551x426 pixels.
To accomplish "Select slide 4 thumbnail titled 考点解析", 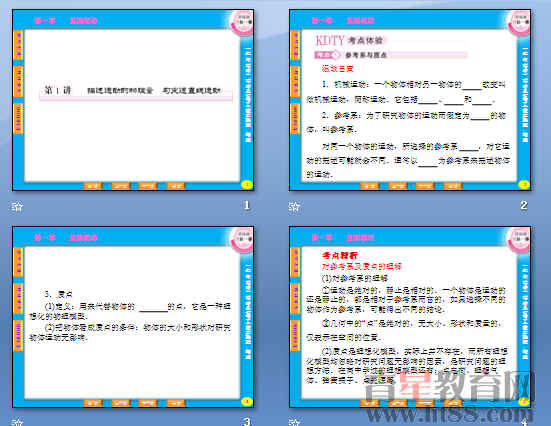I will point(410,317).
